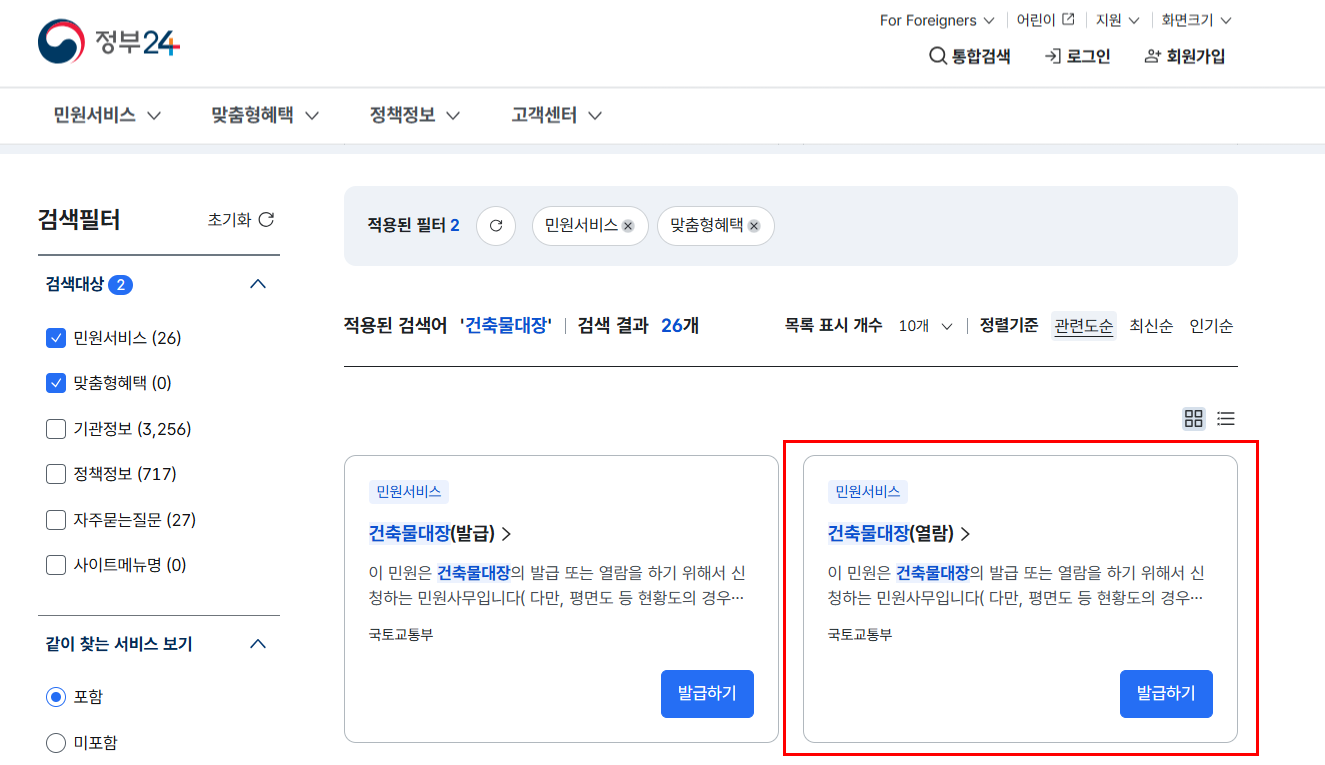Click the refresh icon beside 적용된 필터 2
The height and width of the screenshot is (765, 1325).
(495, 225)
